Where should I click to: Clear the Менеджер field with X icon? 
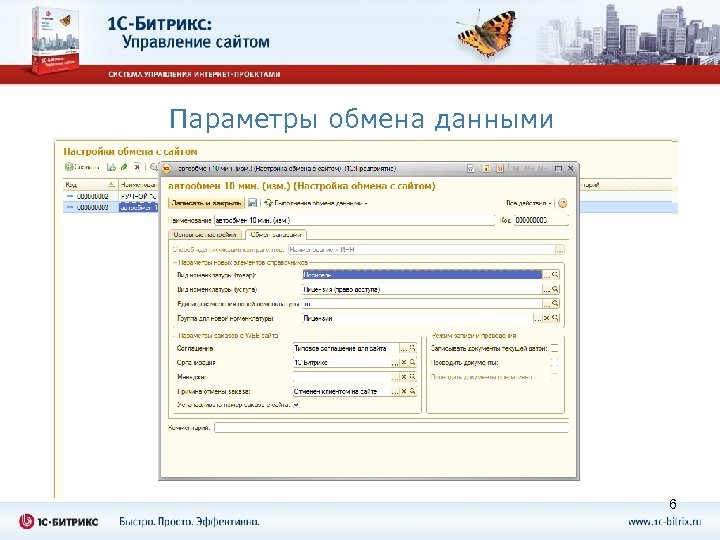pyautogui.click(x=404, y=377)
